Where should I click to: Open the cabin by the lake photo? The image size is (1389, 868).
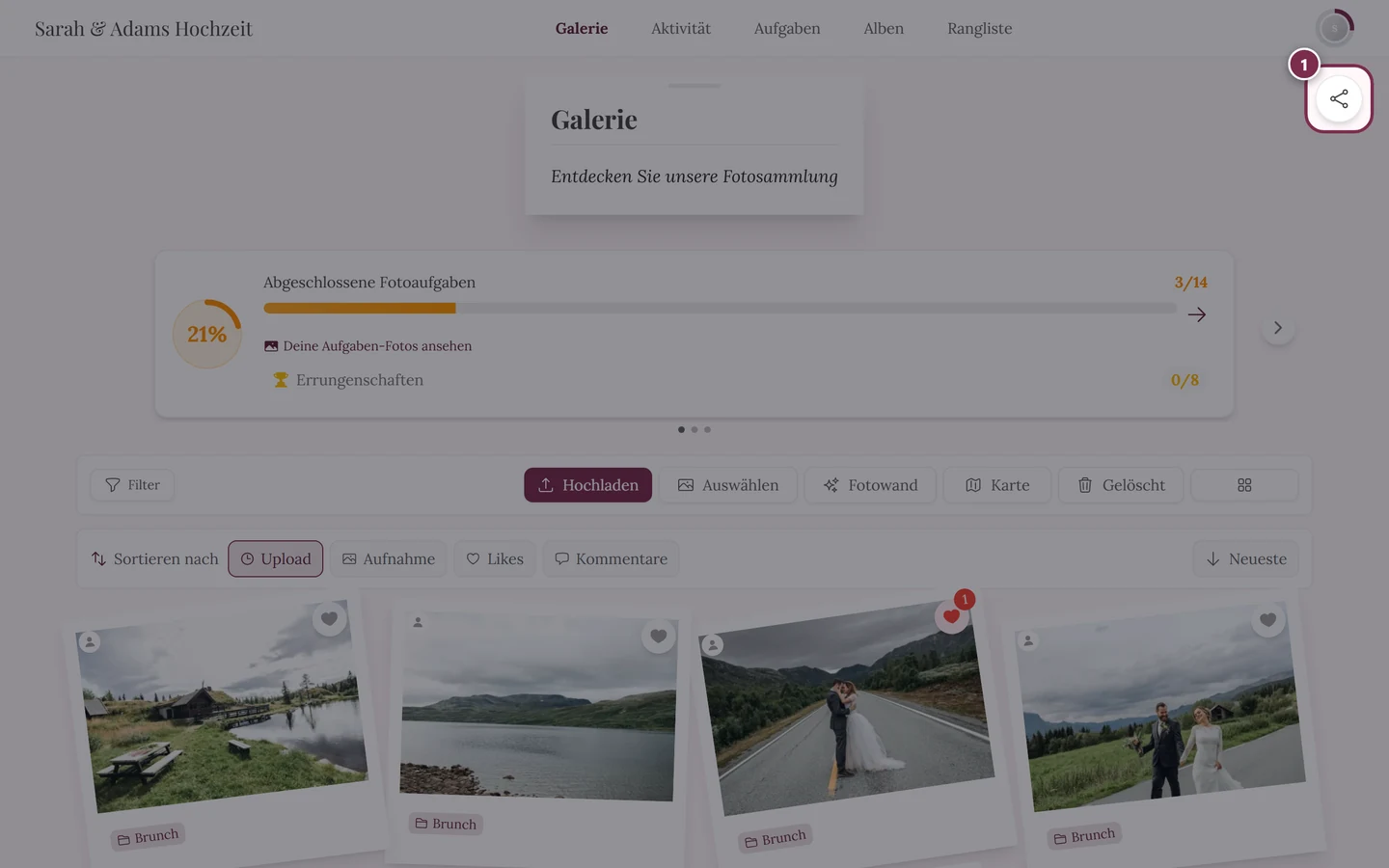point(222,707)
